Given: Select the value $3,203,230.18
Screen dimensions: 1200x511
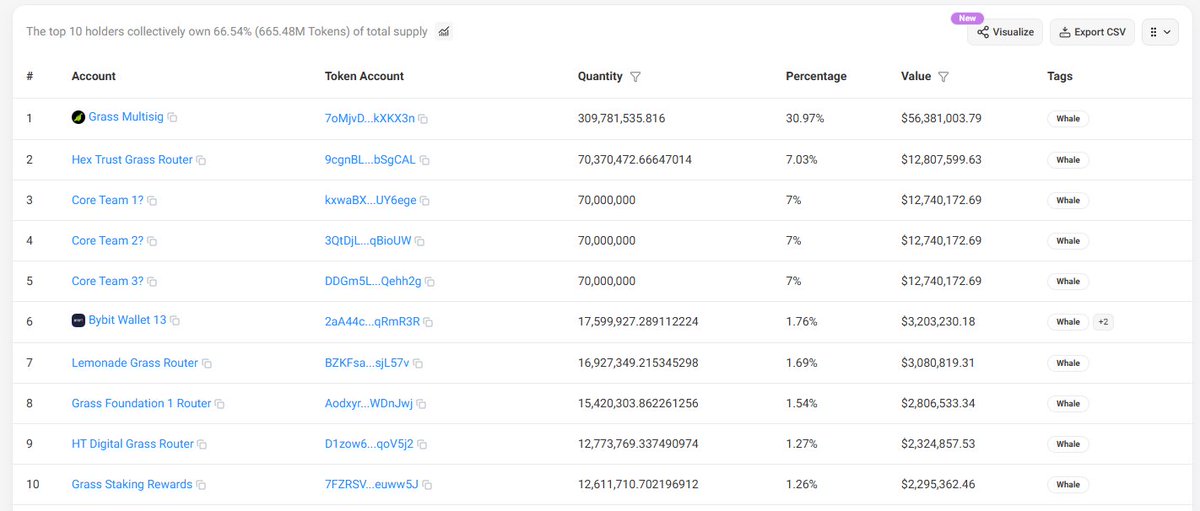Looking at the screenshot, I should pyautogui.click(x=938, y=322).
